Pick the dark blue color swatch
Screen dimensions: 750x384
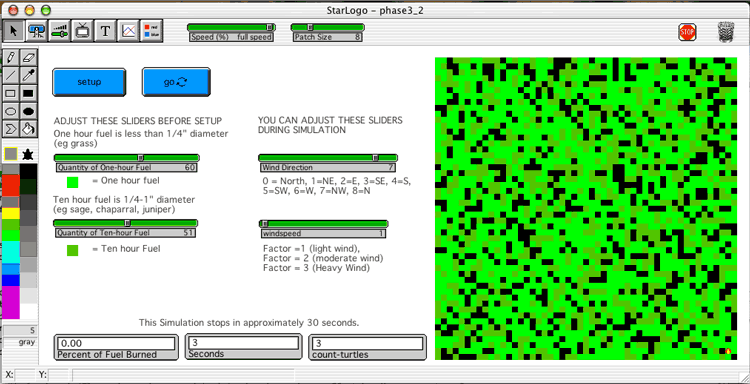point(11,280)
